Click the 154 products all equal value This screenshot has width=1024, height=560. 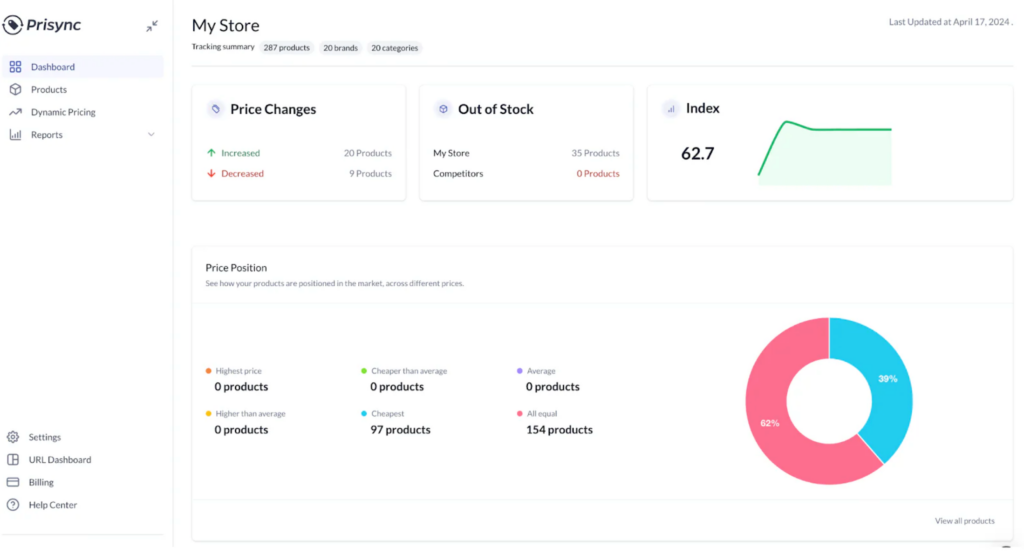(559, 429)
